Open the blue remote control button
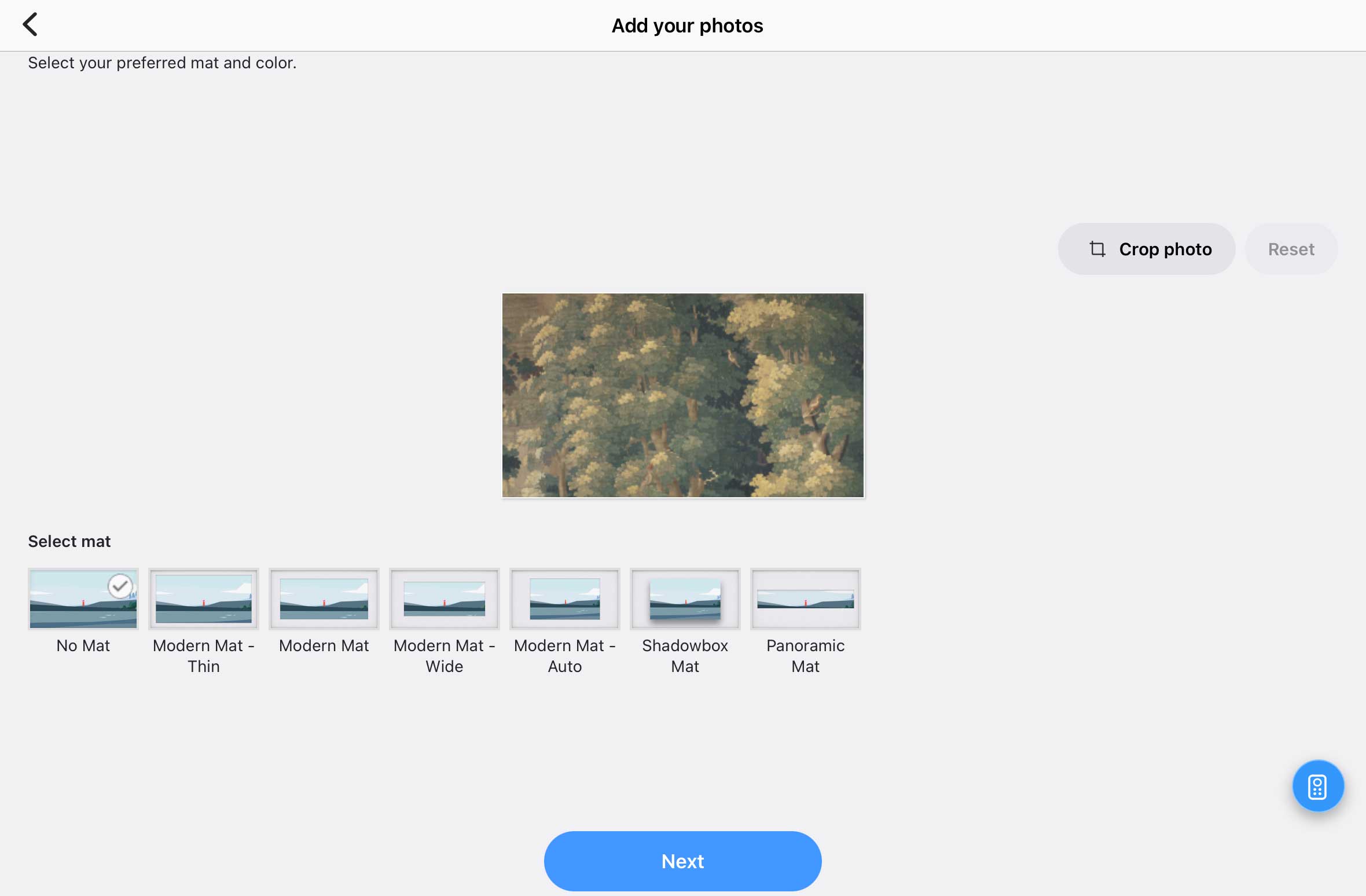This screenshot has height=896, width=1366. [x=1318, y=786]
